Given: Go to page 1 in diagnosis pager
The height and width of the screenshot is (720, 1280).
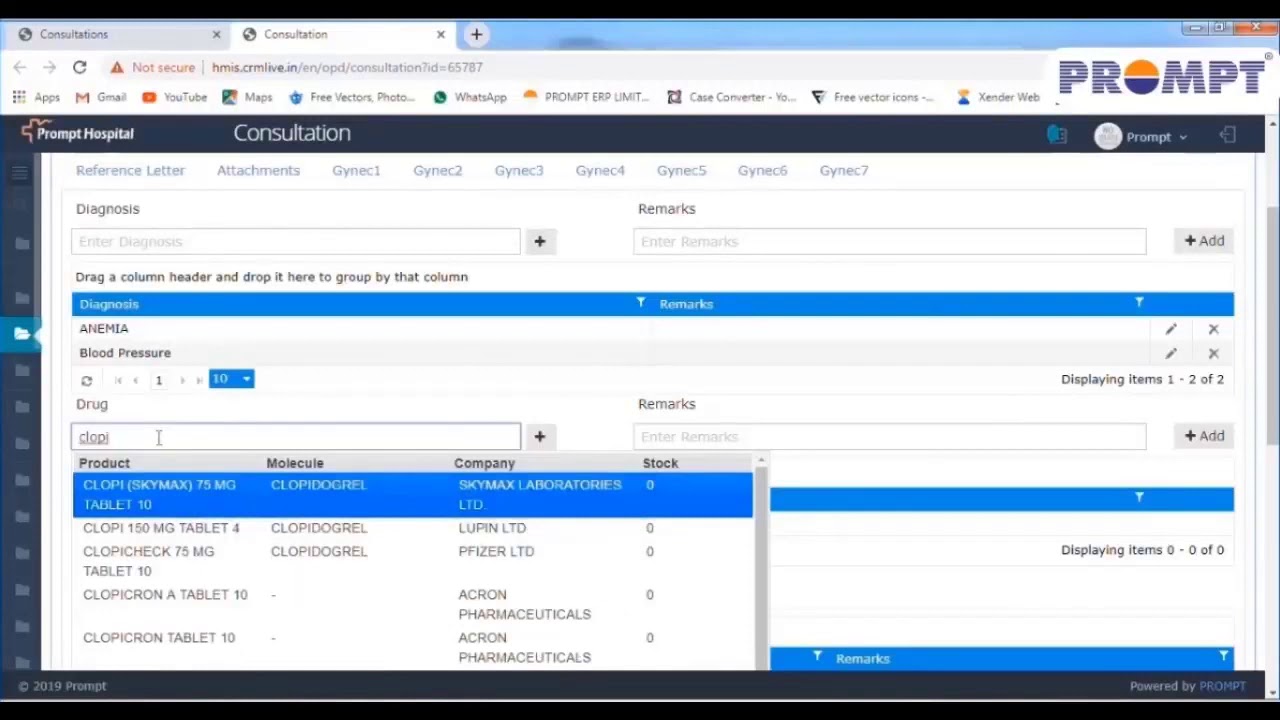Looking at the screenshot, I should point(158,380).
